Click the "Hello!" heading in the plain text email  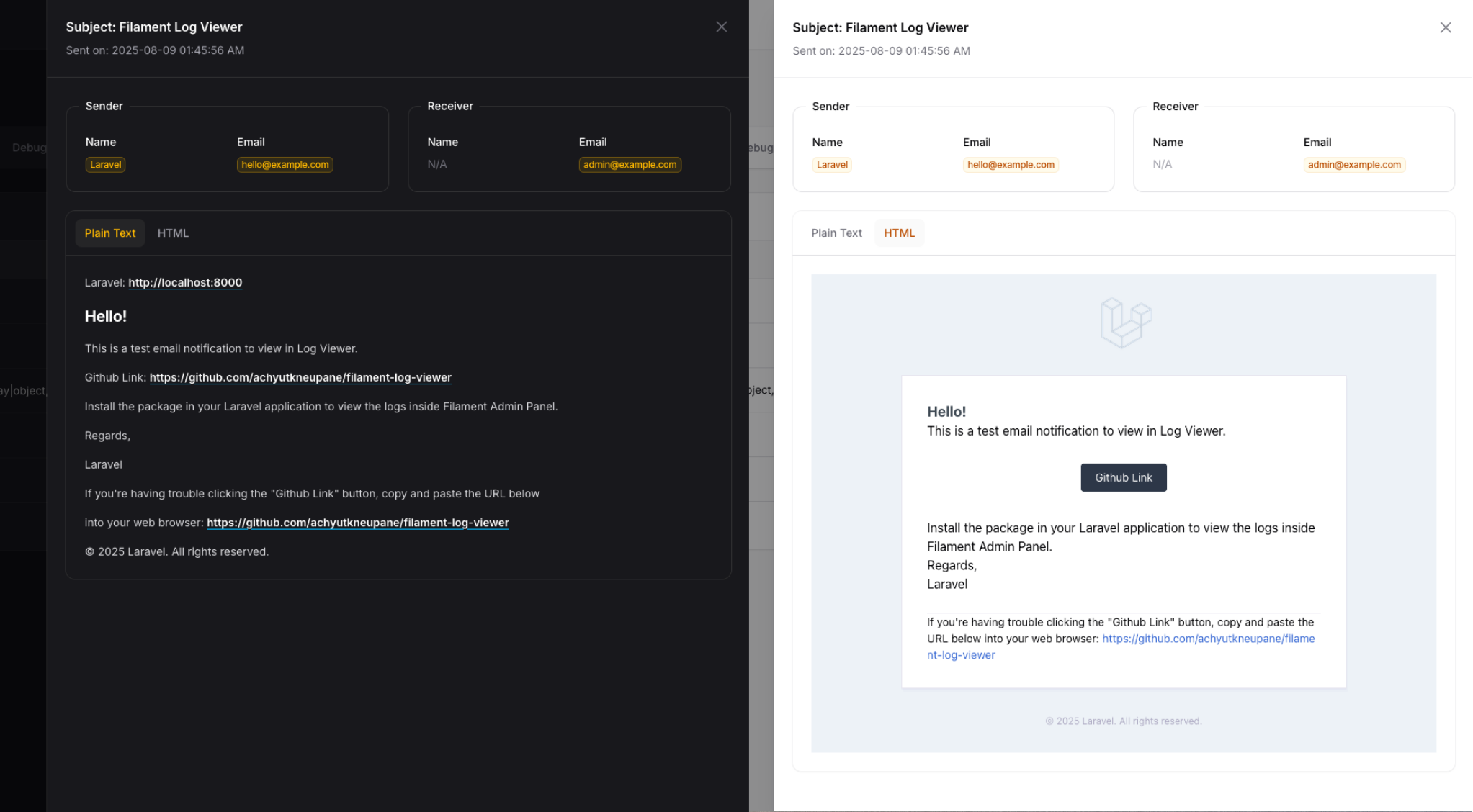pos(106,316)
